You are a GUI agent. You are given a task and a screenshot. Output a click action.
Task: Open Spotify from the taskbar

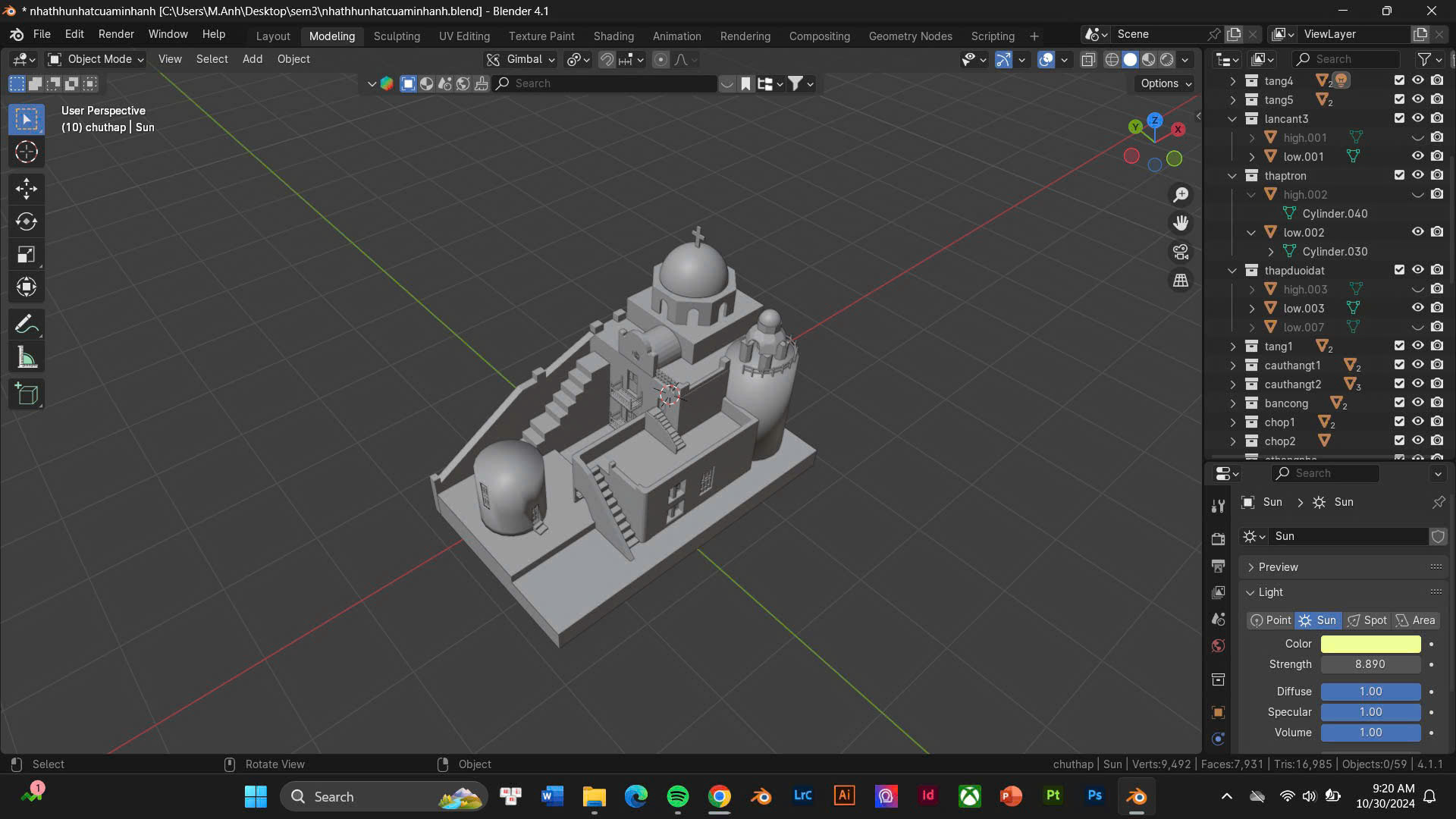677,796
